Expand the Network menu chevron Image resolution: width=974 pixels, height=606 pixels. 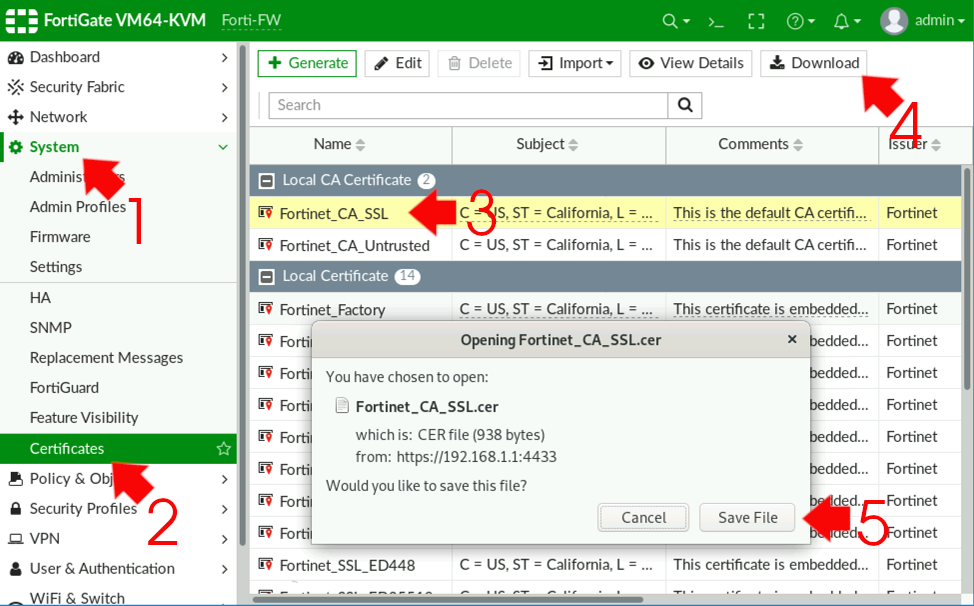pos(224,117)
